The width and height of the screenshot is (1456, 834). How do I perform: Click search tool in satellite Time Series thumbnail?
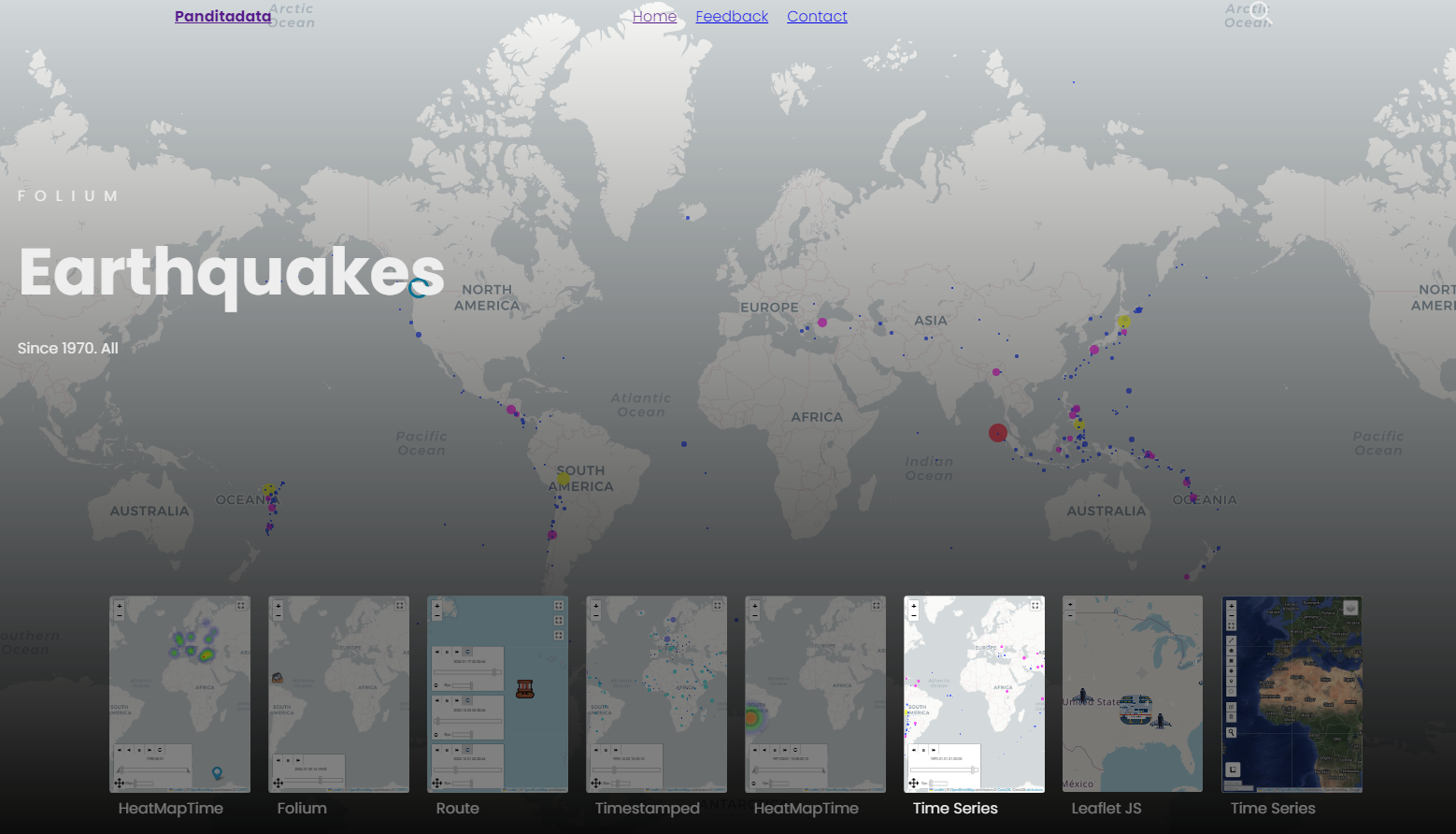click(1232, 733)
